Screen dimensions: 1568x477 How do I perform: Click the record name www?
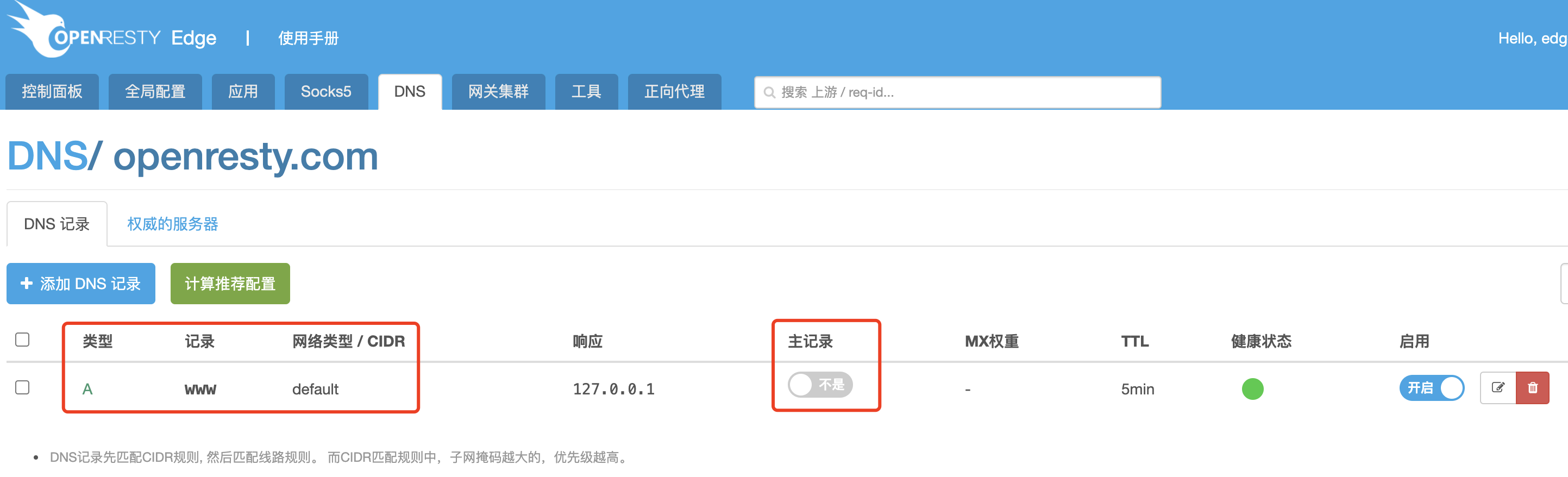(x=200, y=390)
